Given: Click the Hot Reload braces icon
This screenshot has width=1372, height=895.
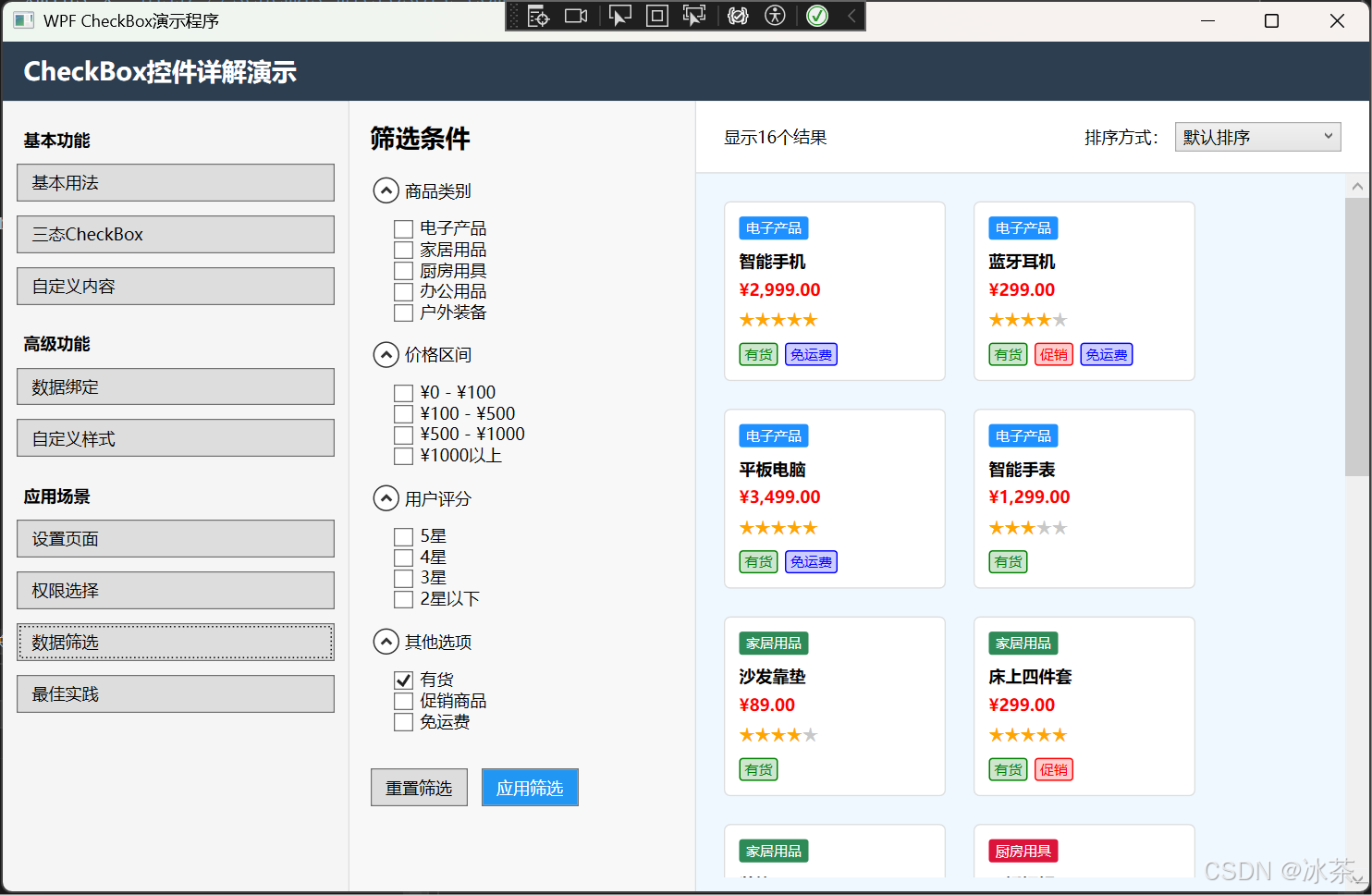Looking at the screenshot, I should point(738,16).
